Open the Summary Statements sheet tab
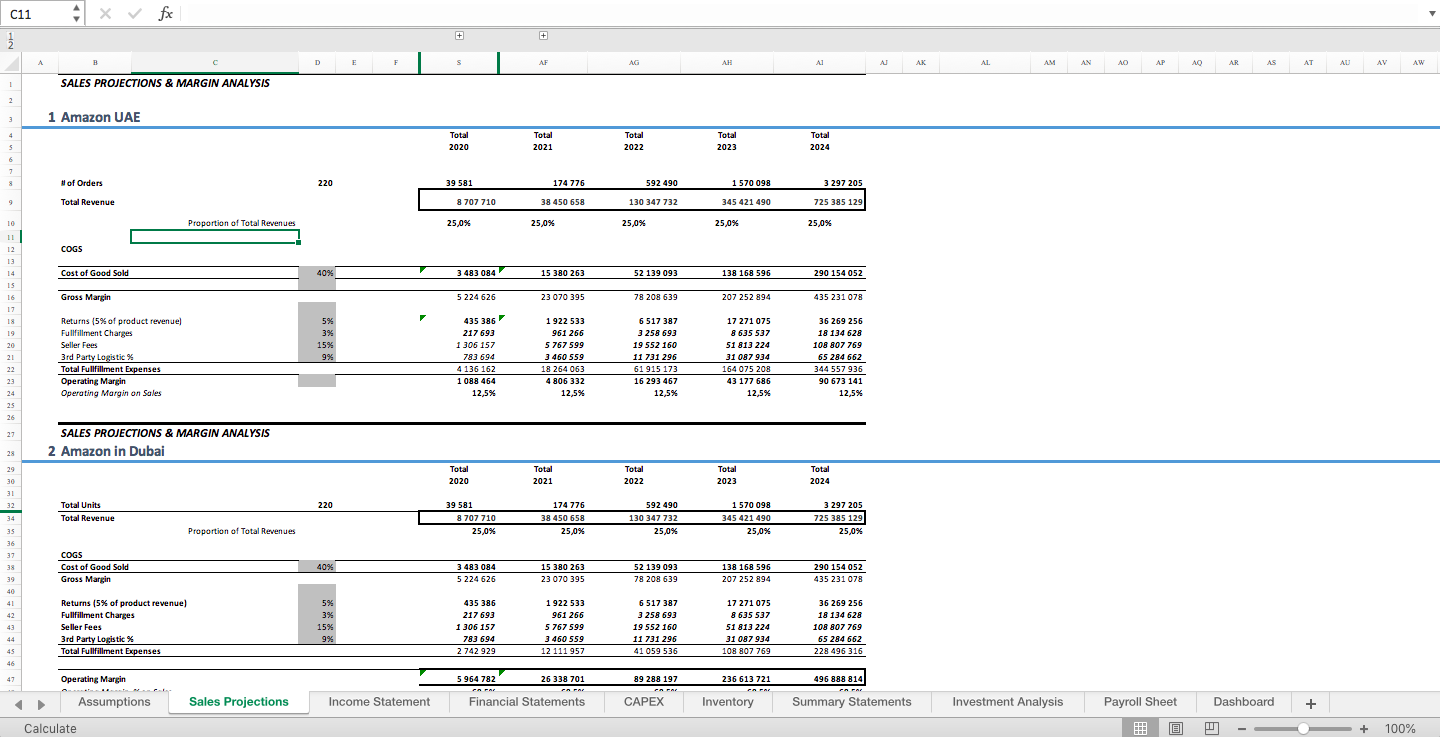Screen dimensions: 1440x737 coord(852,702)
